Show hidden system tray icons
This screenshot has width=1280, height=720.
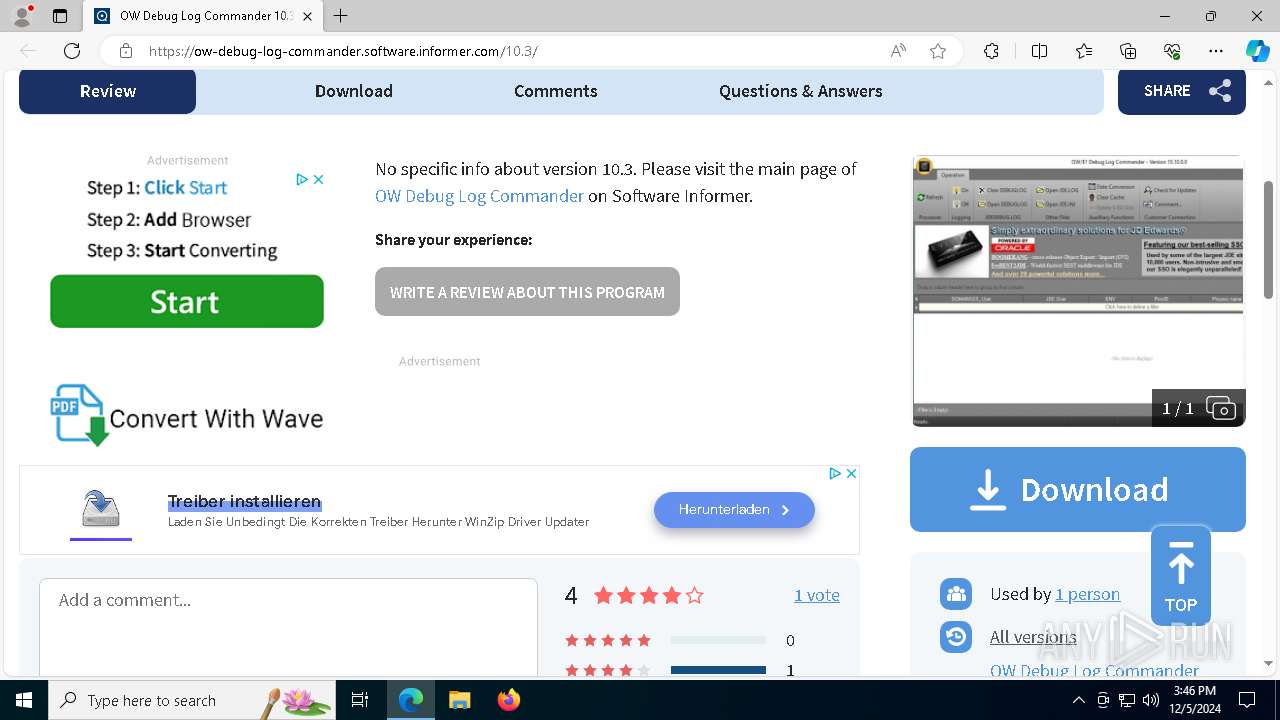click(x=1078, y=700)
